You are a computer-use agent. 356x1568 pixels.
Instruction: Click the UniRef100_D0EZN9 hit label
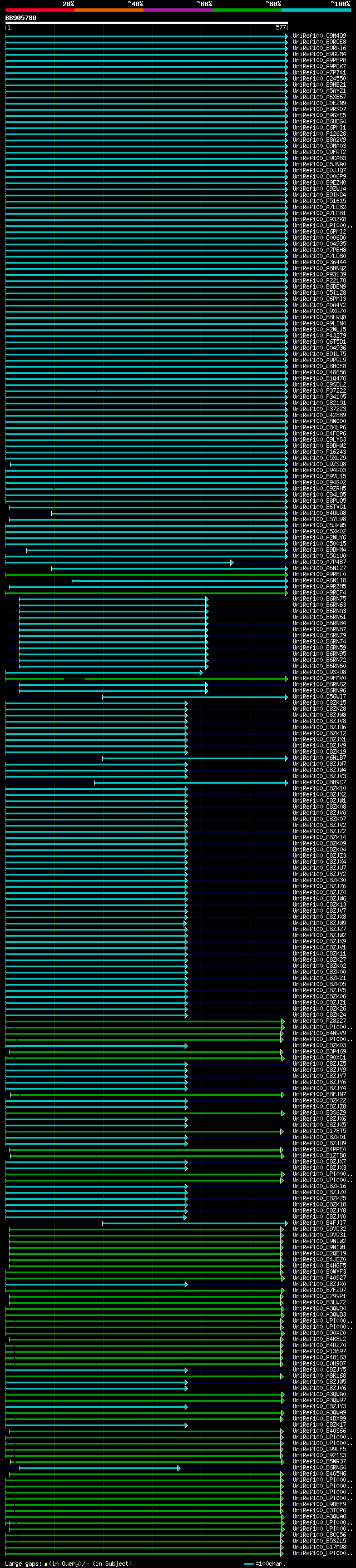click(x=319, y=103)
